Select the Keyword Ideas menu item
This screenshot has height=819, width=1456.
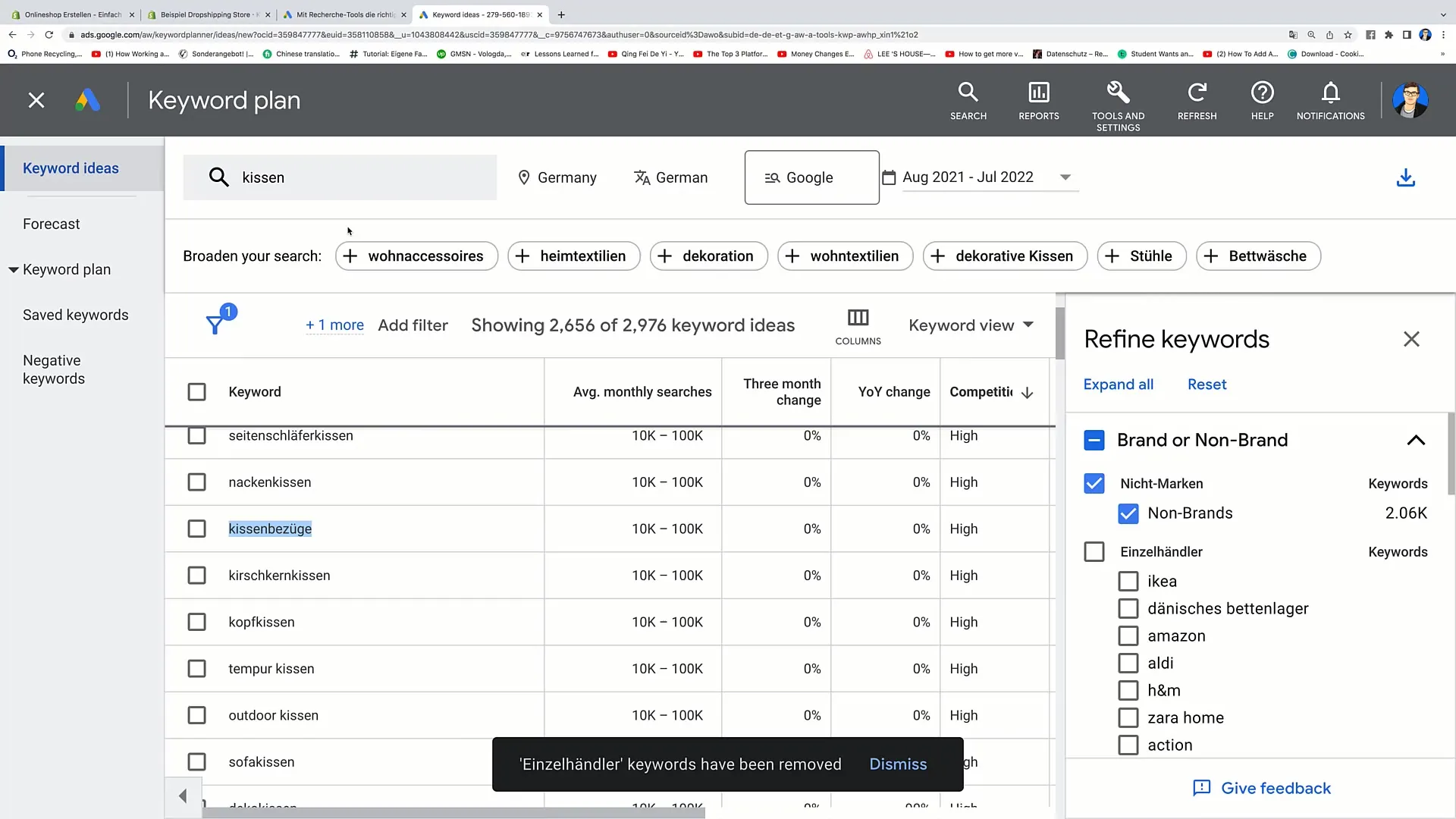70,167
